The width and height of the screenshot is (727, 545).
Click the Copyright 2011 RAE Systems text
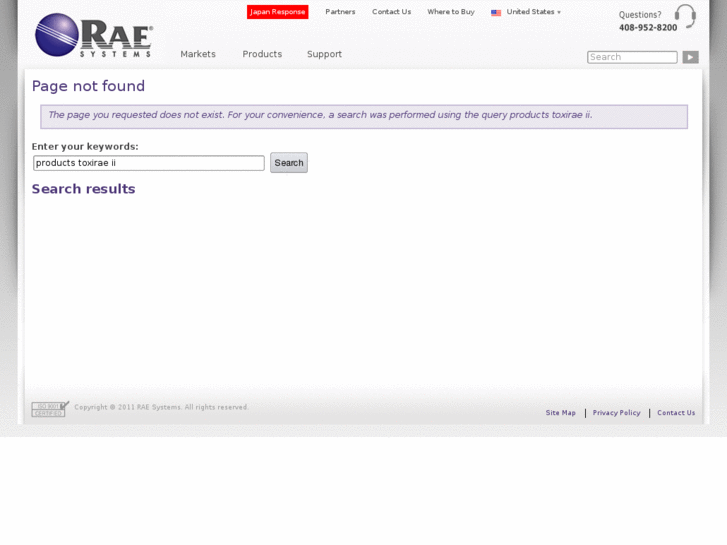click(161, 407)
